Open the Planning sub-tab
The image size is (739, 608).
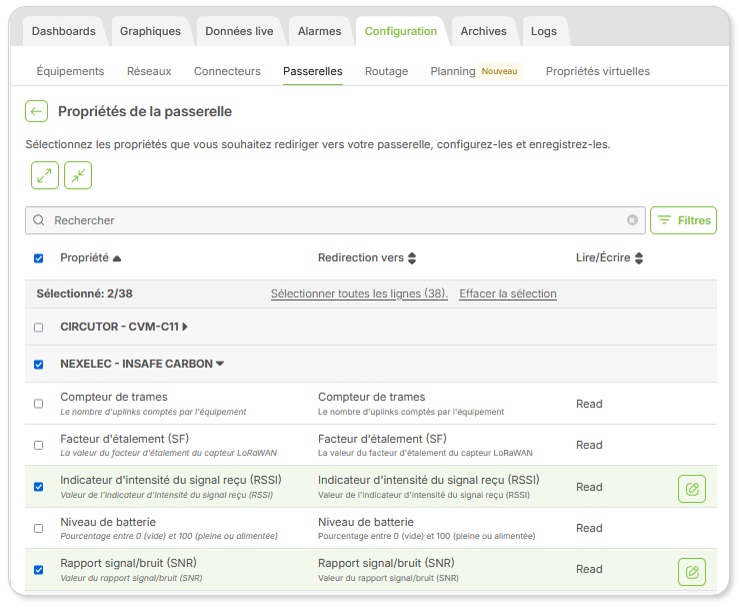[453, 71]
